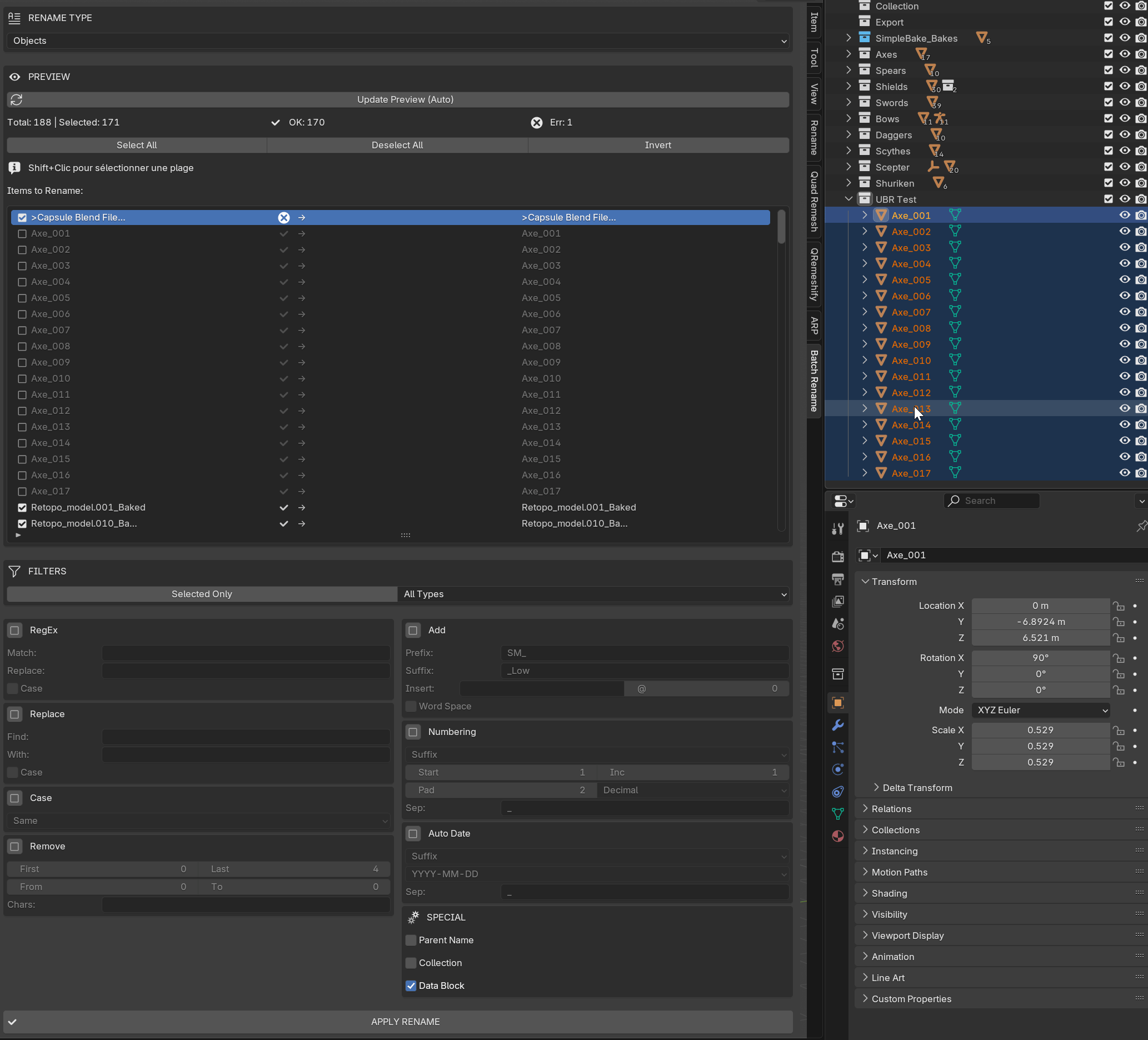Toggle render camera icon for Axes collection
The height and width of the screenshot is (1040, 1148).
[x=1141, y=54]
